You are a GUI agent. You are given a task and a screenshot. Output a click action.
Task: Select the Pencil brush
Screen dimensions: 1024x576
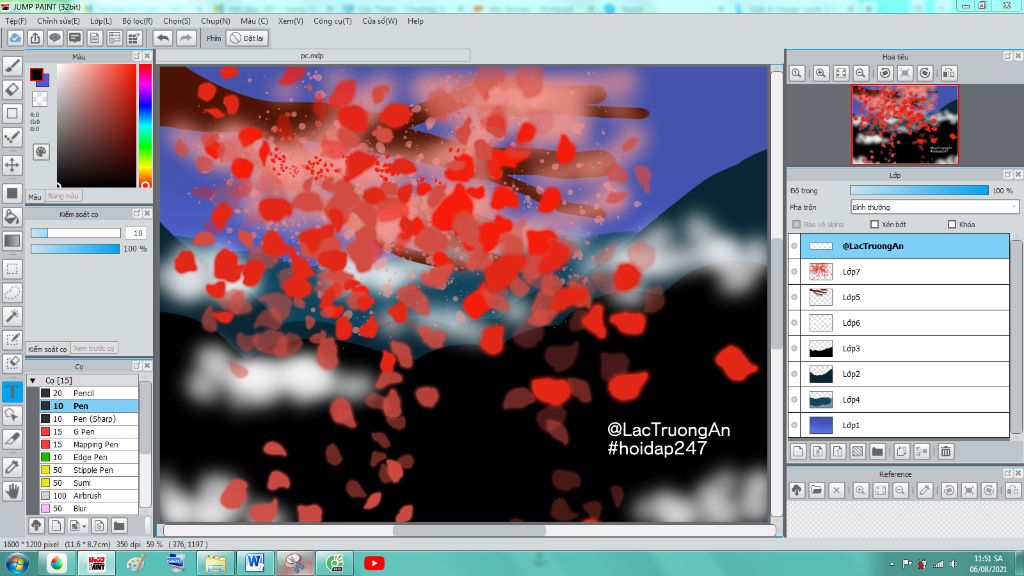tap(89, 393)
